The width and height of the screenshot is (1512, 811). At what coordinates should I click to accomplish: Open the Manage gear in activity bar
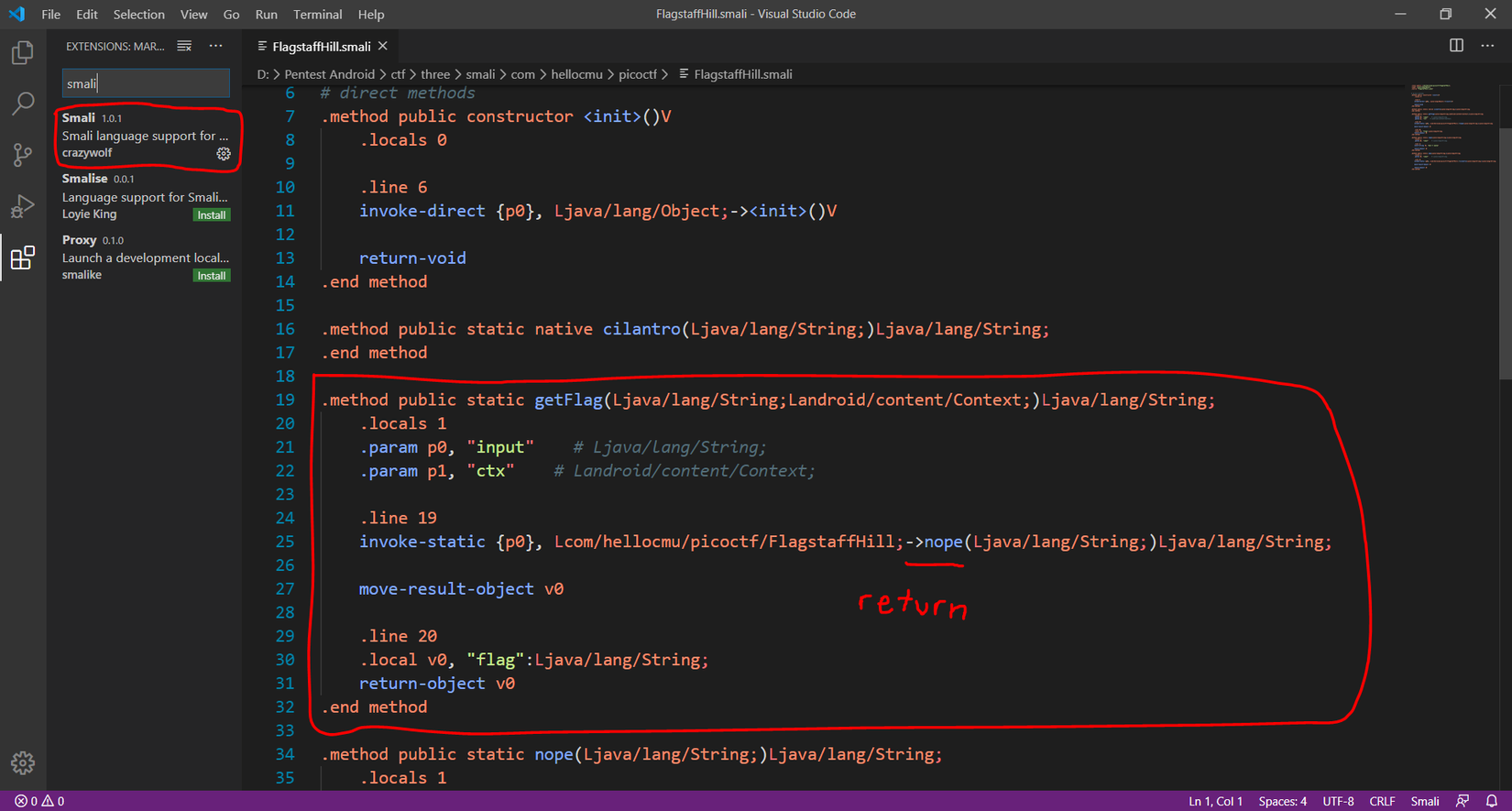pyautogui.click(x=23, y=762)
